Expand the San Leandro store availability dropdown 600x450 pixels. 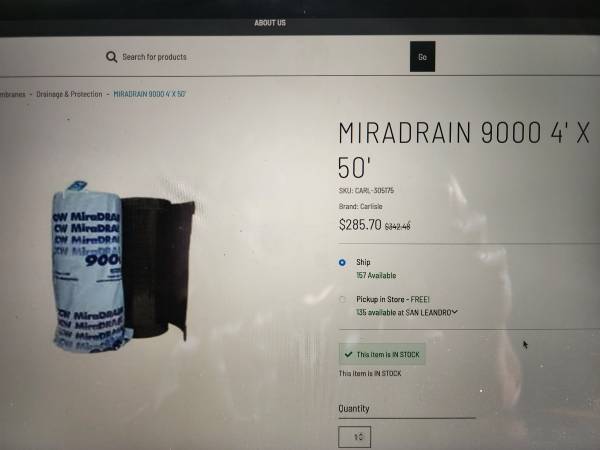coord(454,312)
